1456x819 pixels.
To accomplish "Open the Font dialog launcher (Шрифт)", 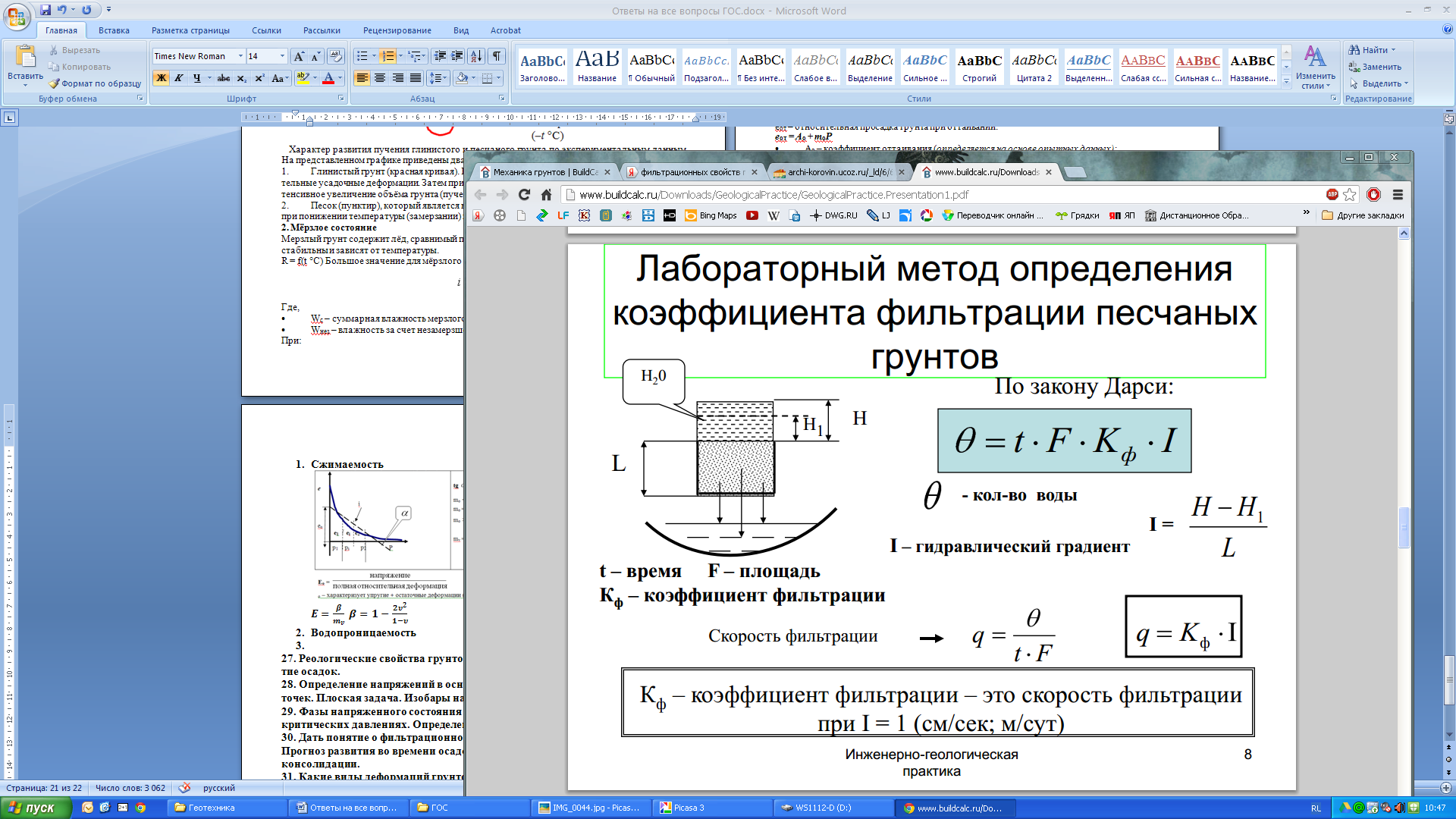I will pos(340,99).
